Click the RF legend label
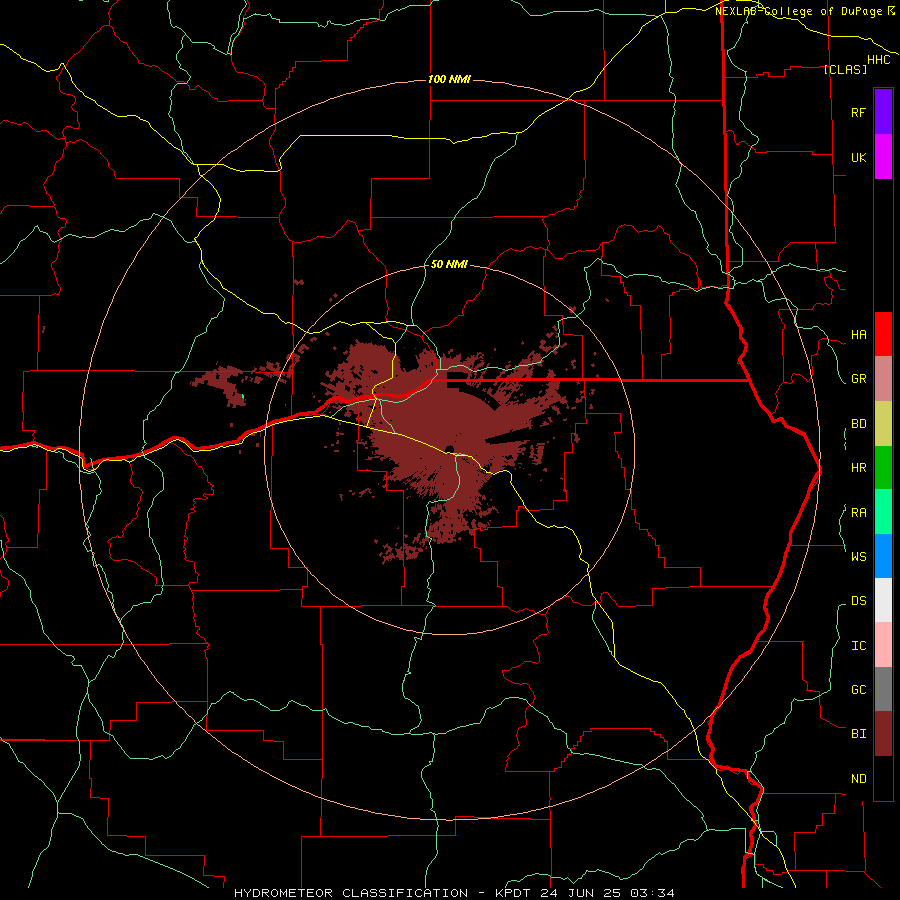Image resolution: width=900 pixels, height=900 pixels. [x=858, y=112]
